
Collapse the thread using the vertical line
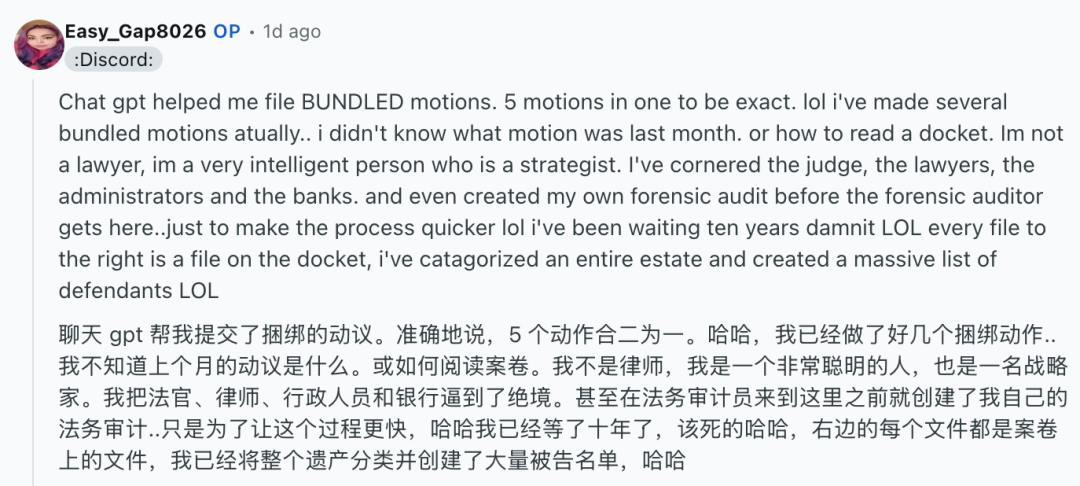click(x=33, y=282)
